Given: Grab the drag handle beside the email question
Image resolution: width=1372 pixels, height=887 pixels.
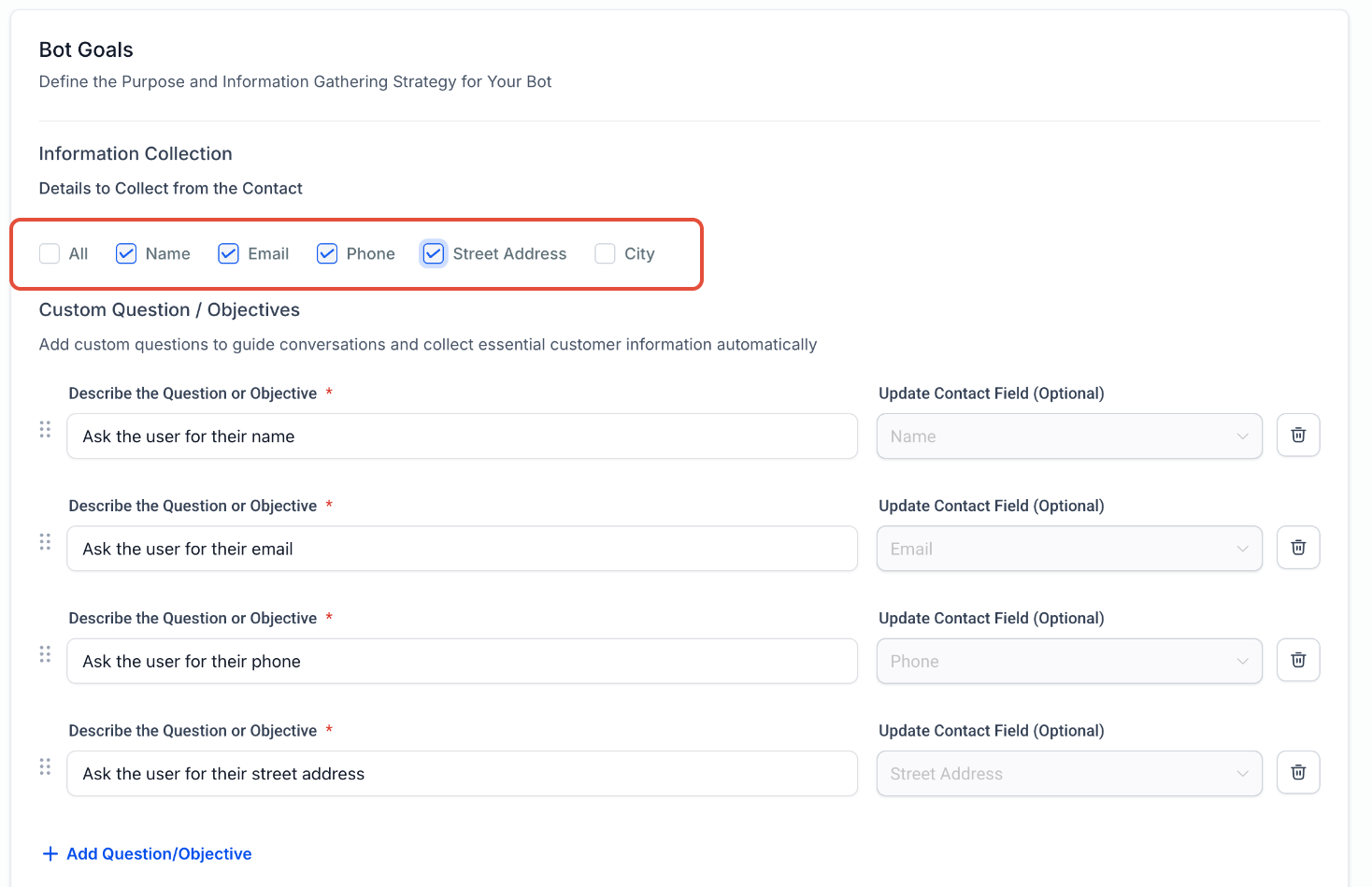Looking at the screenshot, I should [x=45, y=541].
